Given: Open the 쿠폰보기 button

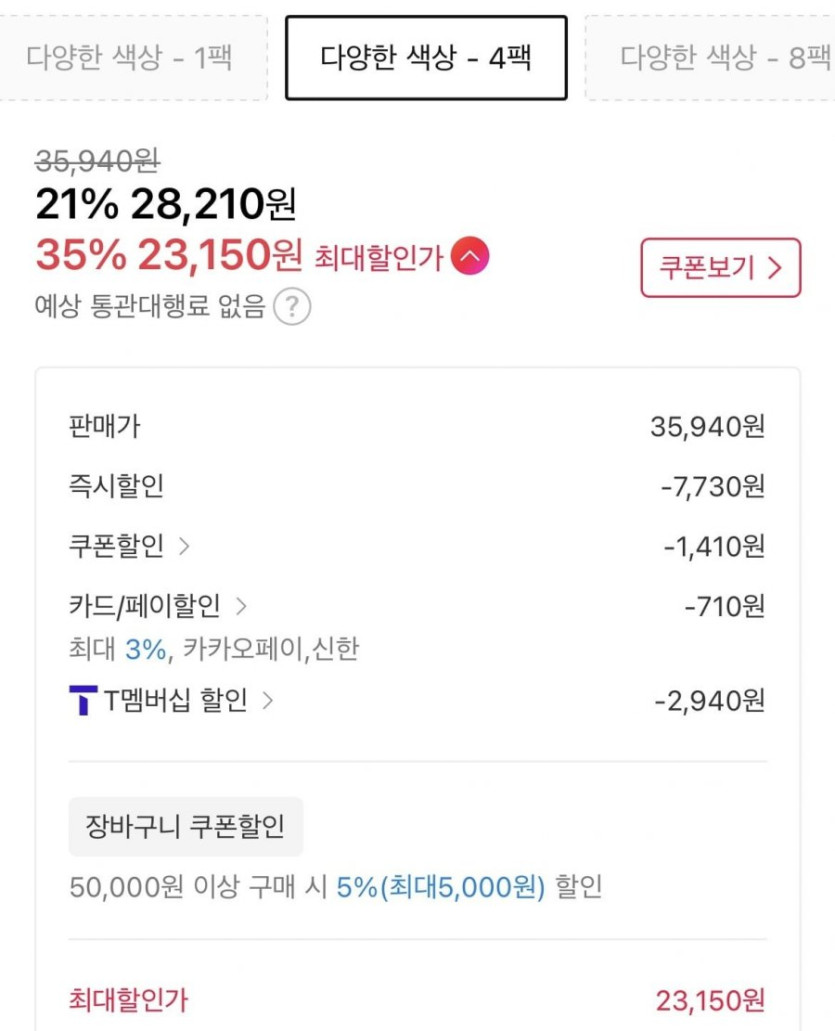Looking at the screenshot, I should click(x=720, y=268).
